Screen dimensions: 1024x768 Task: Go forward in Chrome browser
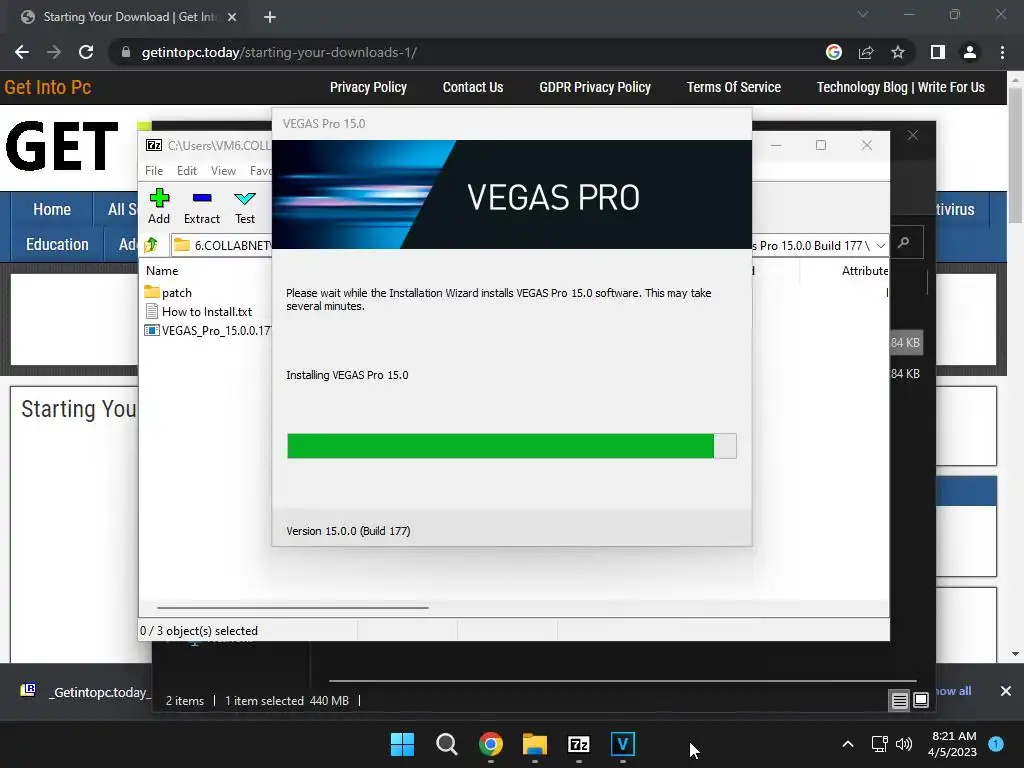[x=54, y=52]
